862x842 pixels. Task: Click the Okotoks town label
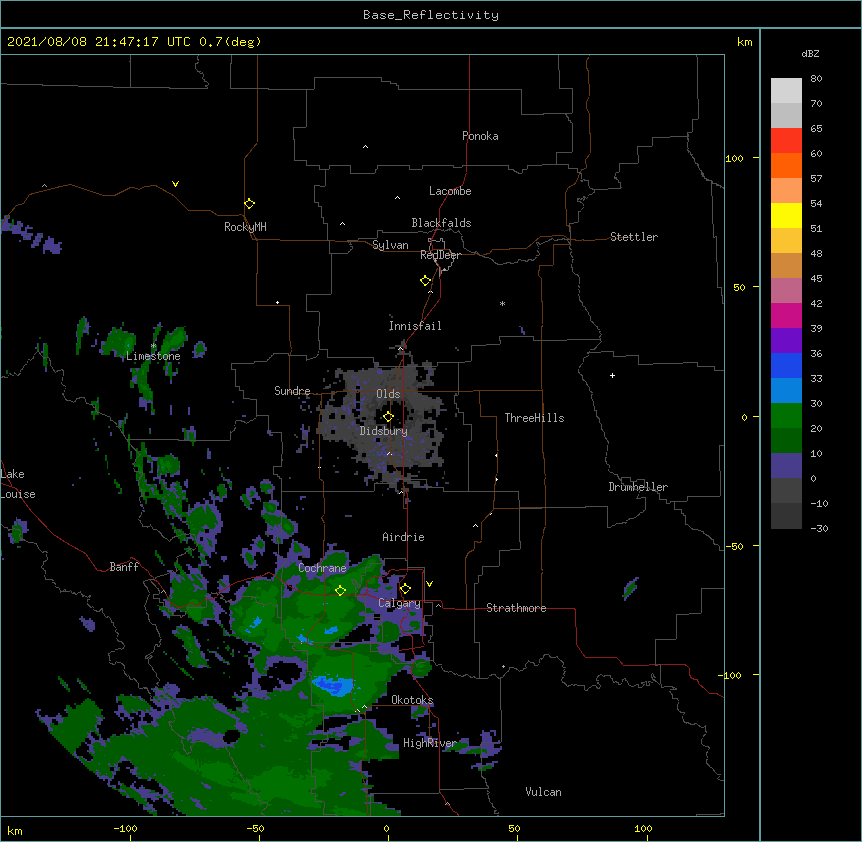[x=412, y=700]
